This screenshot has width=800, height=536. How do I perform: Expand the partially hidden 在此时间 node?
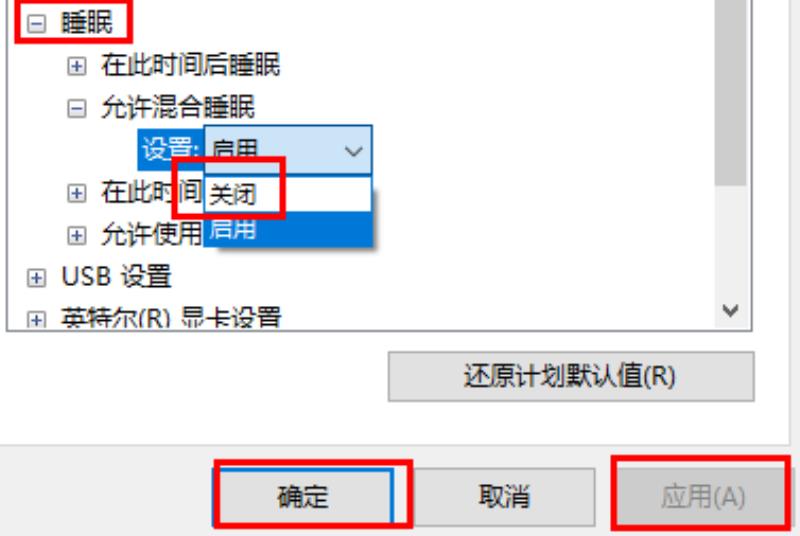pos(77,193)
